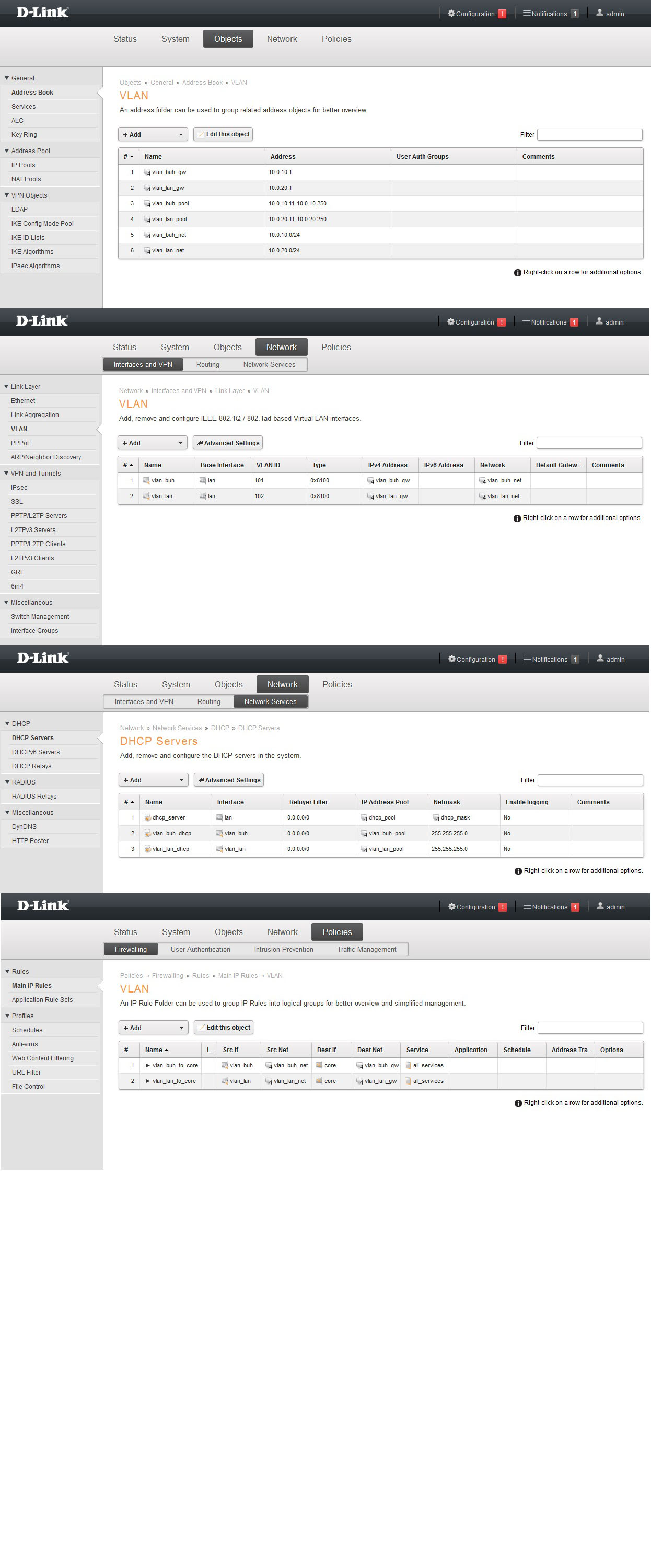Click the core destination icon in vlan_buh_to_core rule
651x1568 pixels.
tap(319, 1065)
